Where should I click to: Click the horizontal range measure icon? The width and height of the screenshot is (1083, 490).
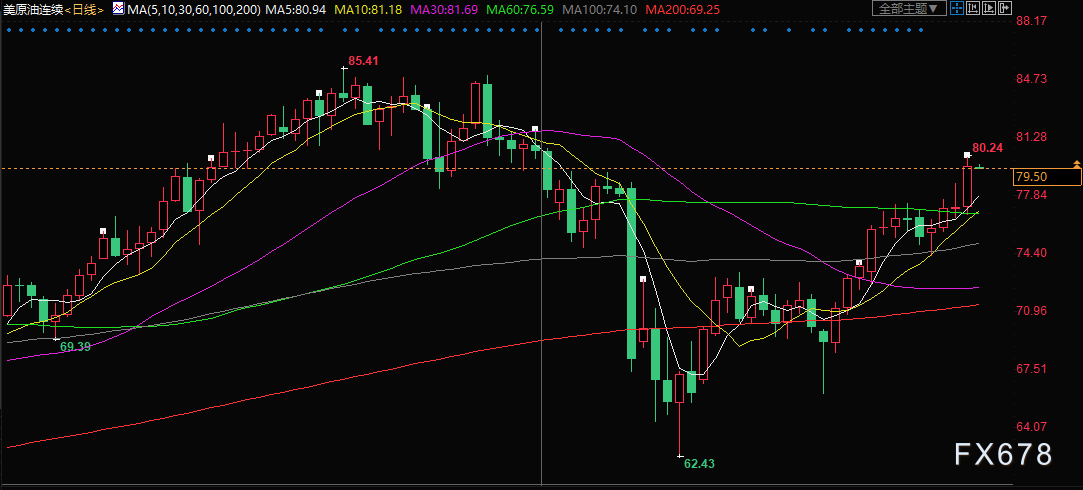tap(972, 8)
